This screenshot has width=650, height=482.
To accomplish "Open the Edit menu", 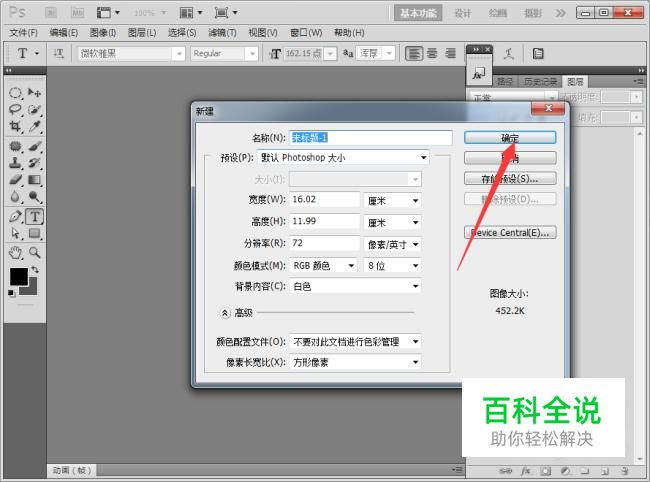I will pyautogui.click(x=63, y=32).
